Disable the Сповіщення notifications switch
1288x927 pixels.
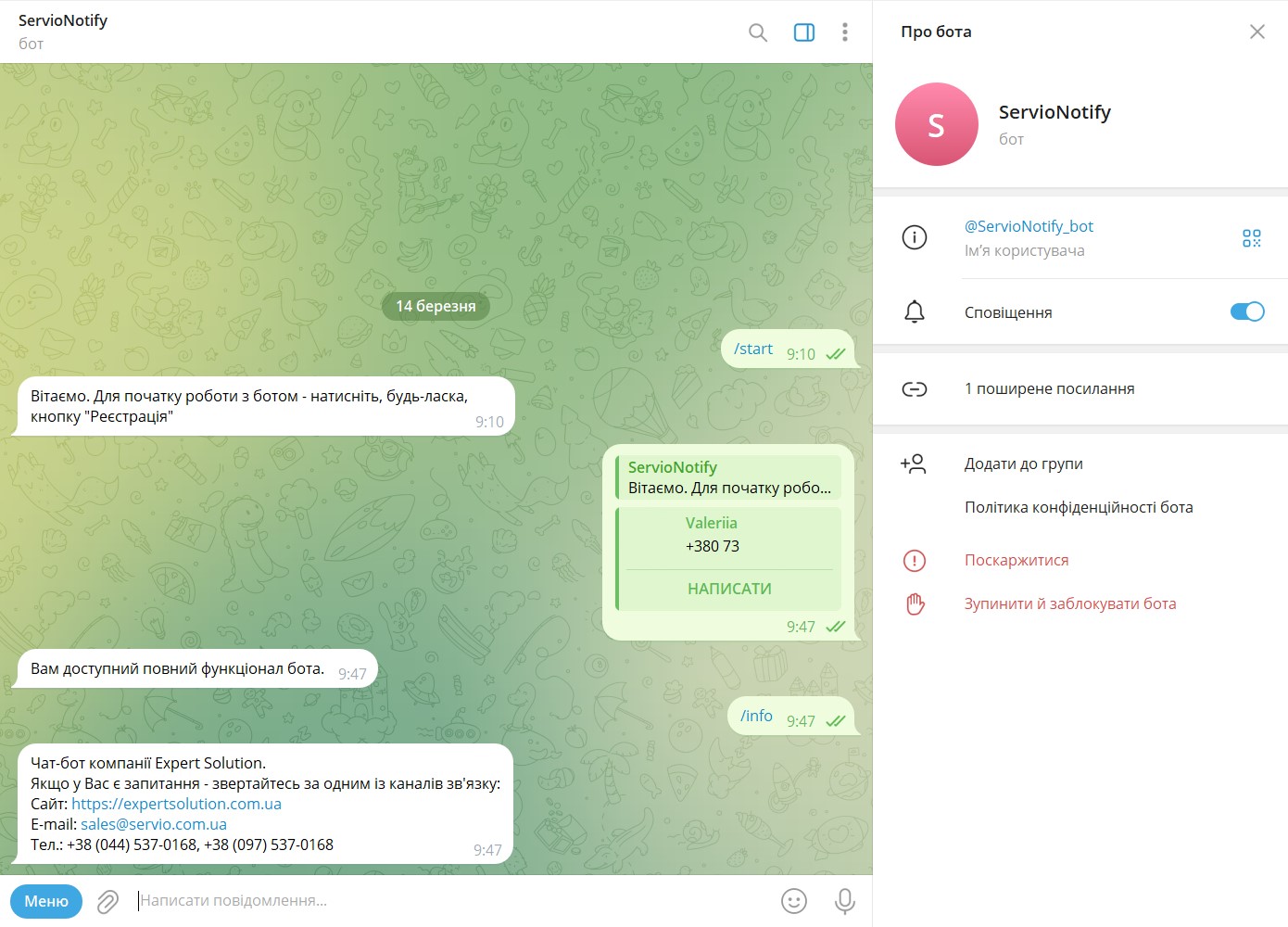(1247, 311)
